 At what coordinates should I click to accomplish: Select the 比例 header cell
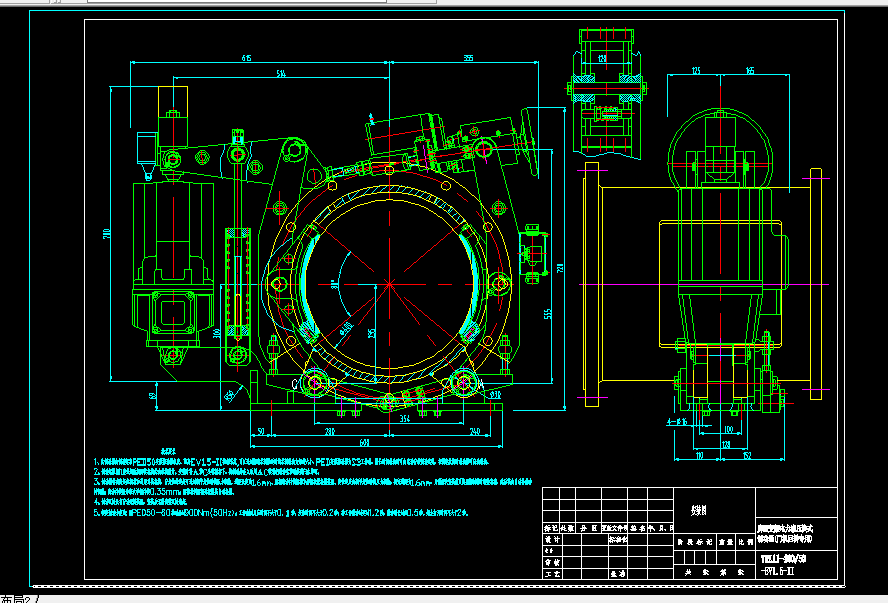click(746, 542)
